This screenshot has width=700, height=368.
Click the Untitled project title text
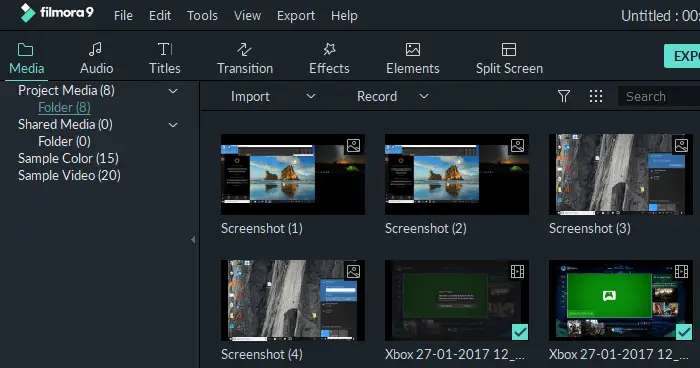point(660,16)
